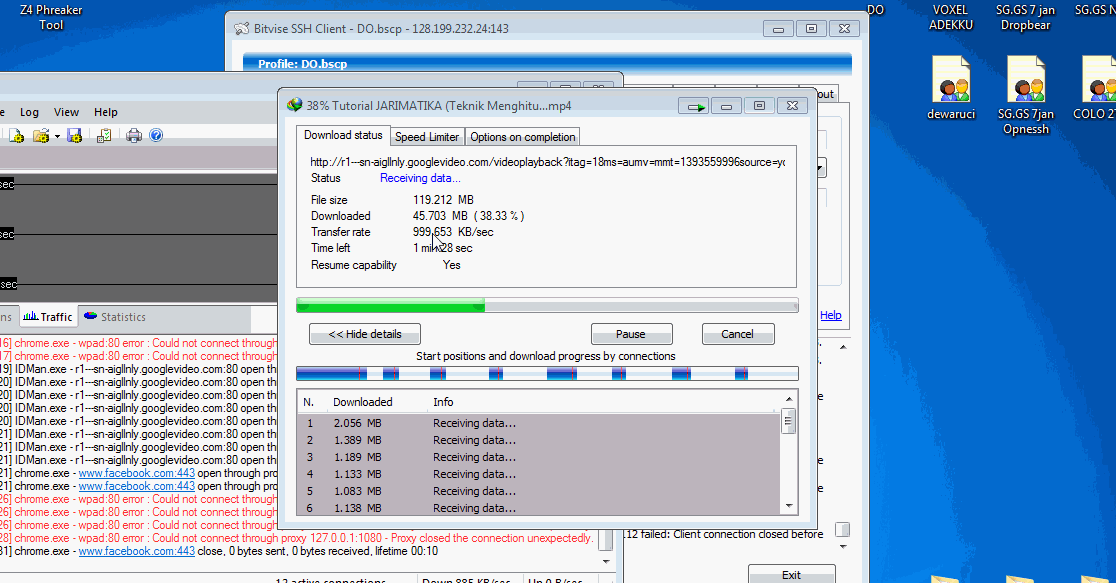Viewport: 1116px width, 583px height.
Task: Click the Transfer rate value text
Action: pyautogui.click(x=453, y=232)
